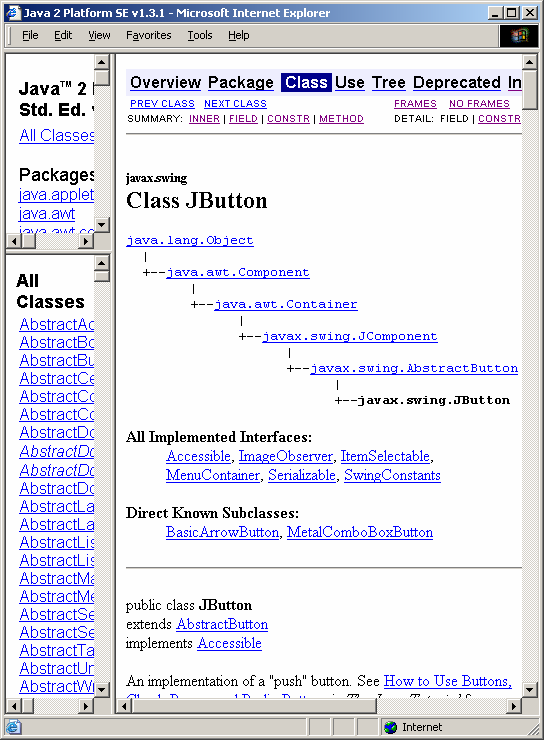Follow the NEXT CLASS link

coord(235,104)
